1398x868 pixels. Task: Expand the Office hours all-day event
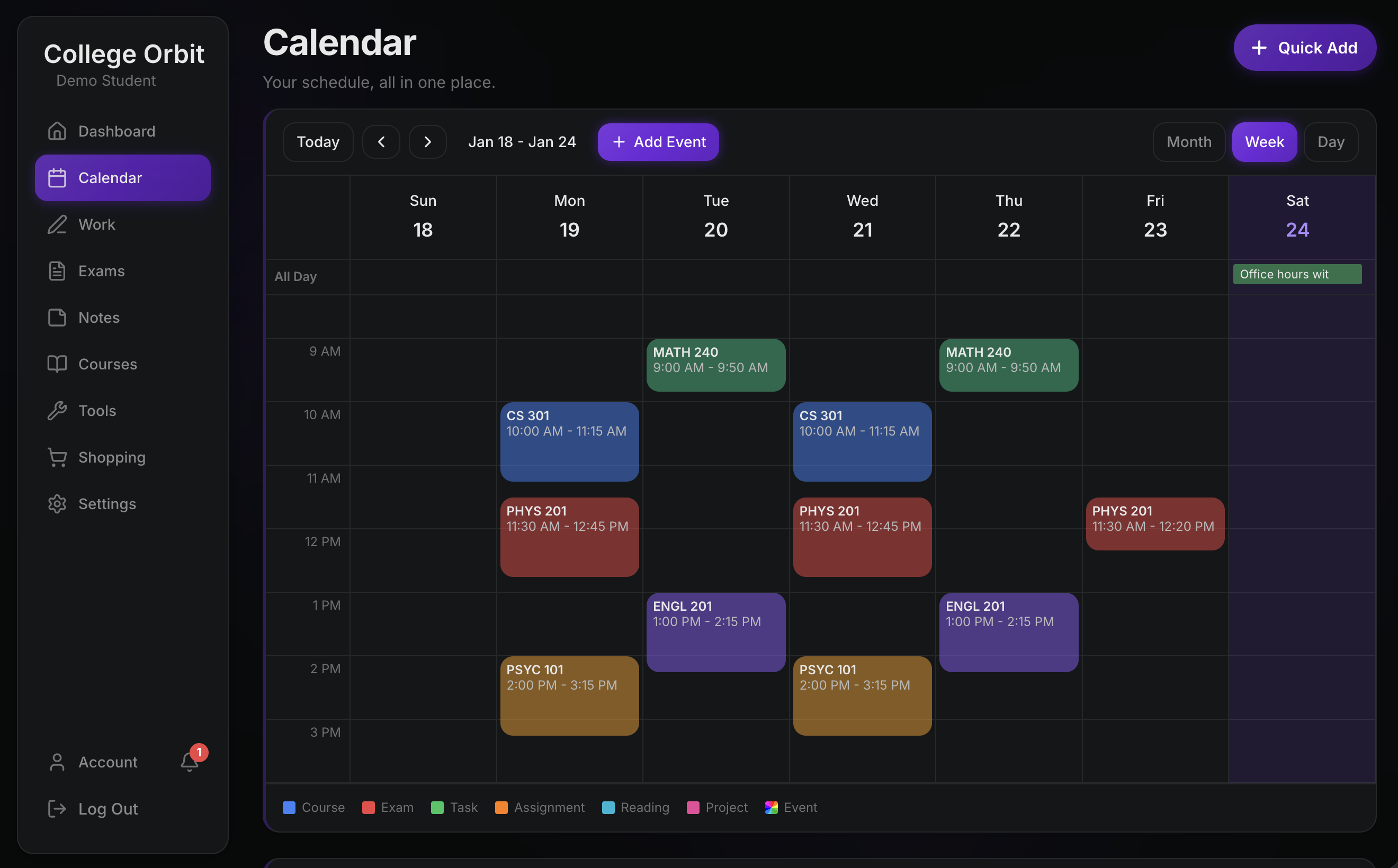pos(1296,274)
